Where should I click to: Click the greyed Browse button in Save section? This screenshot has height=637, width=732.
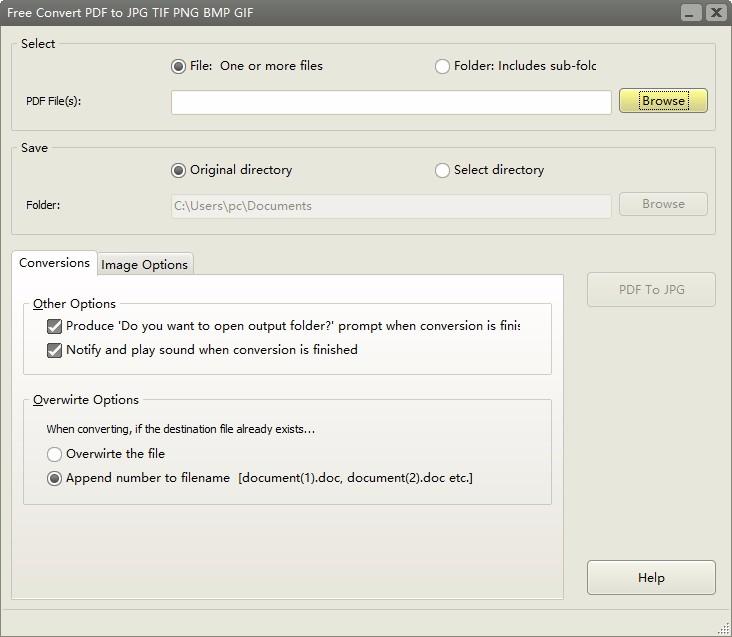663,204
